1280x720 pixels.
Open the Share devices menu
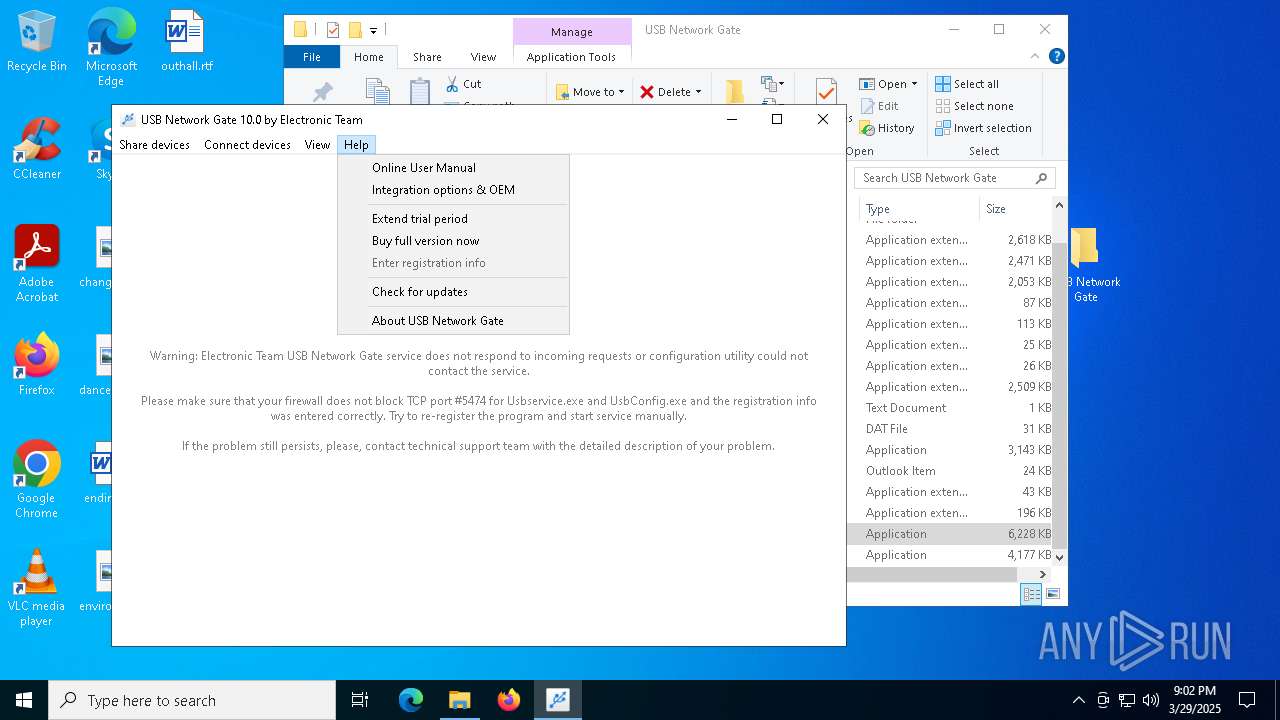point(154,145)
